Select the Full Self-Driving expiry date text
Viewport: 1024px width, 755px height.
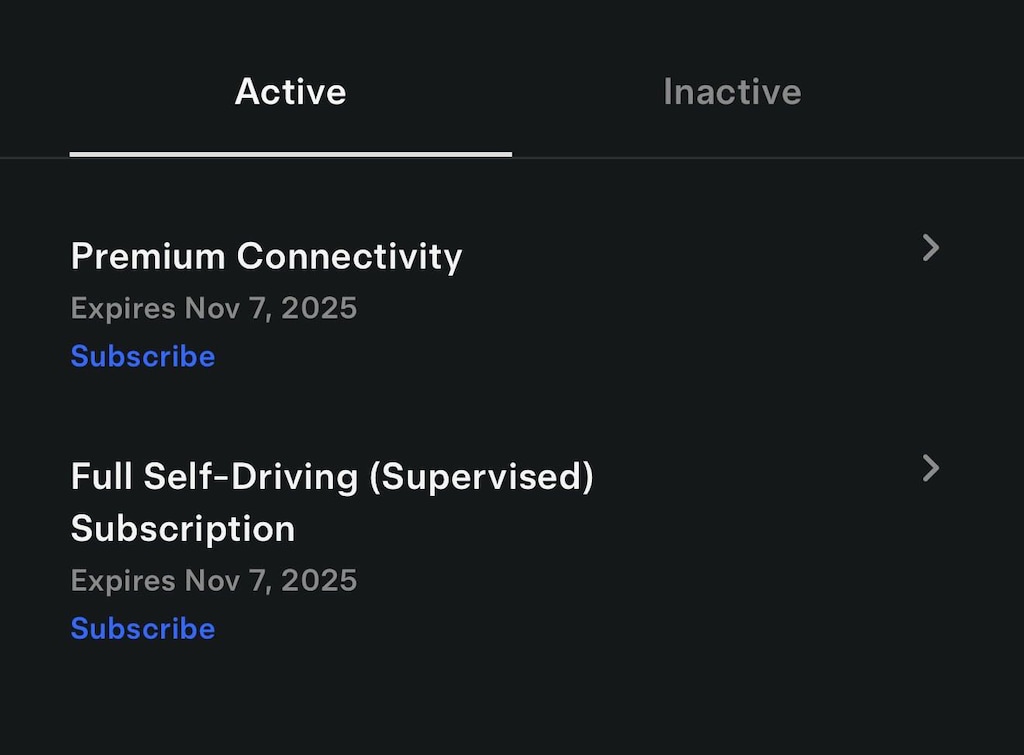click(x=214, y=581)
